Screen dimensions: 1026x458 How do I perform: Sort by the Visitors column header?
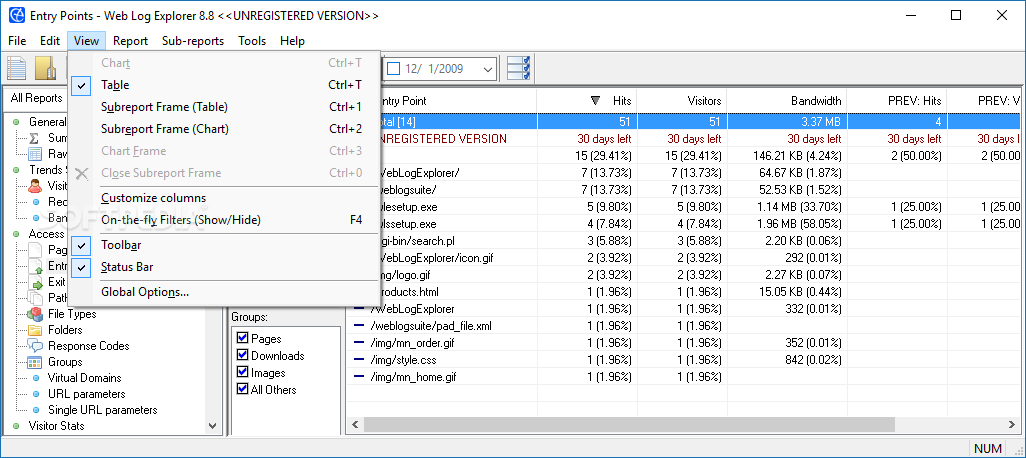click(x=682, y=101)
